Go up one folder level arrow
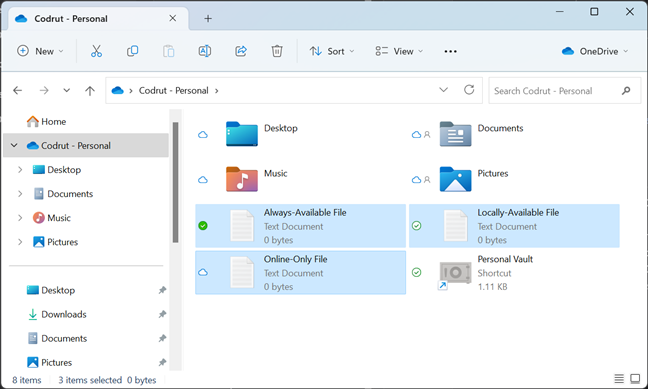Image resolution: width=648 pixels, height=389 pixels. click(x=90, y=91)
